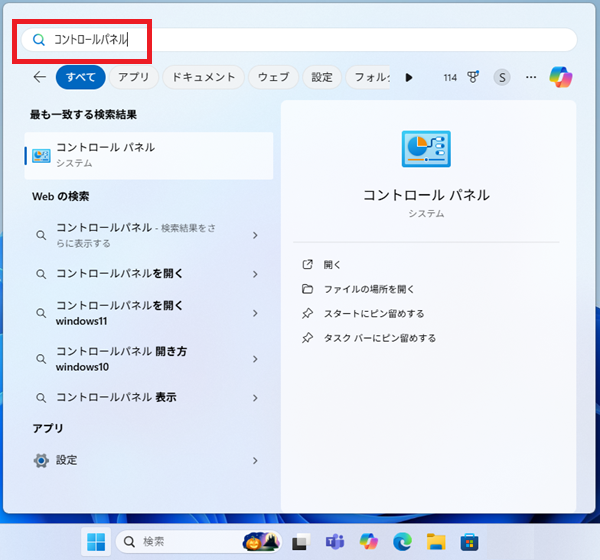Switch to the フォルダー filter tab
The image size is (600, 560).
pos(368,77)
